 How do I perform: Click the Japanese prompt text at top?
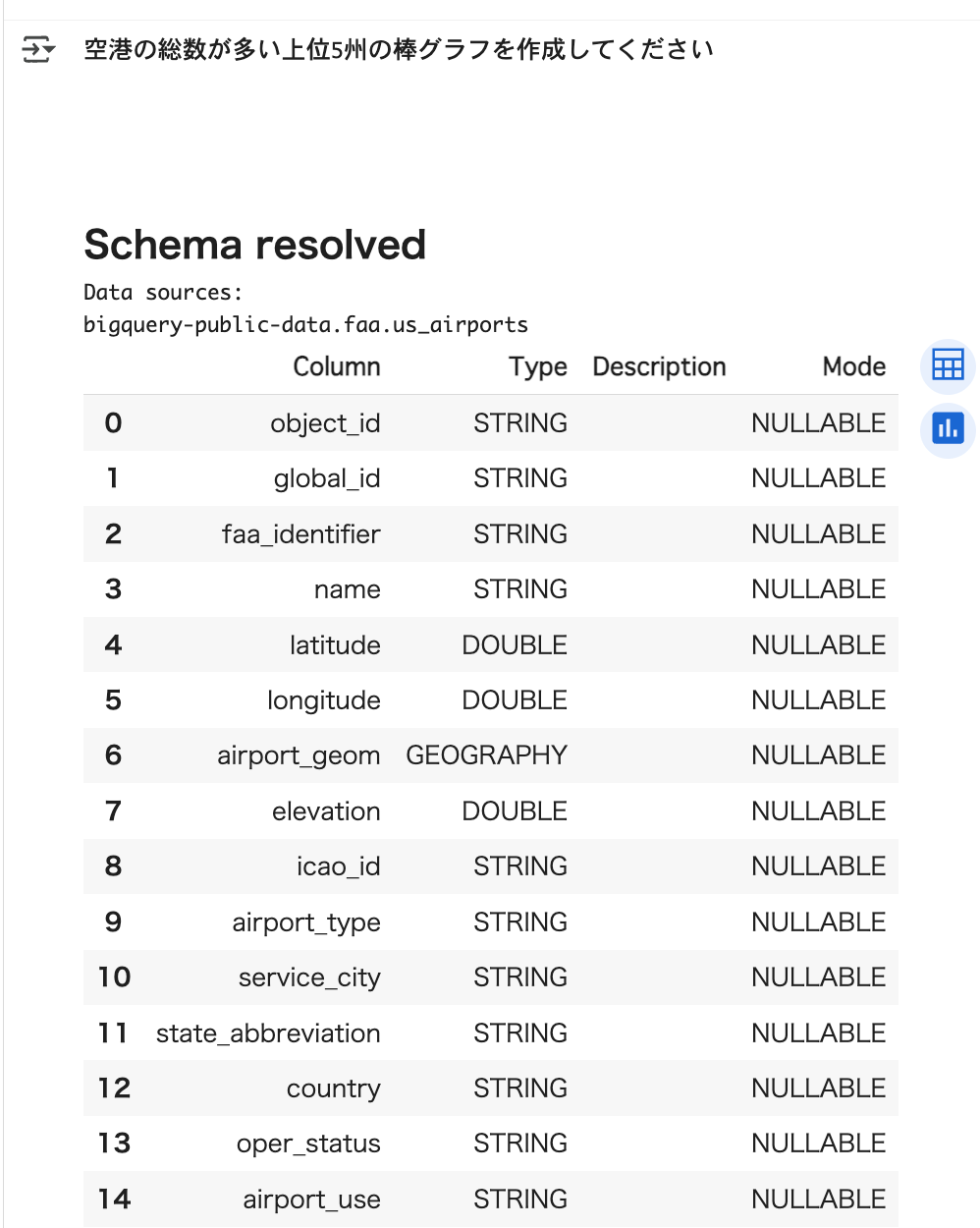[398, 49]
